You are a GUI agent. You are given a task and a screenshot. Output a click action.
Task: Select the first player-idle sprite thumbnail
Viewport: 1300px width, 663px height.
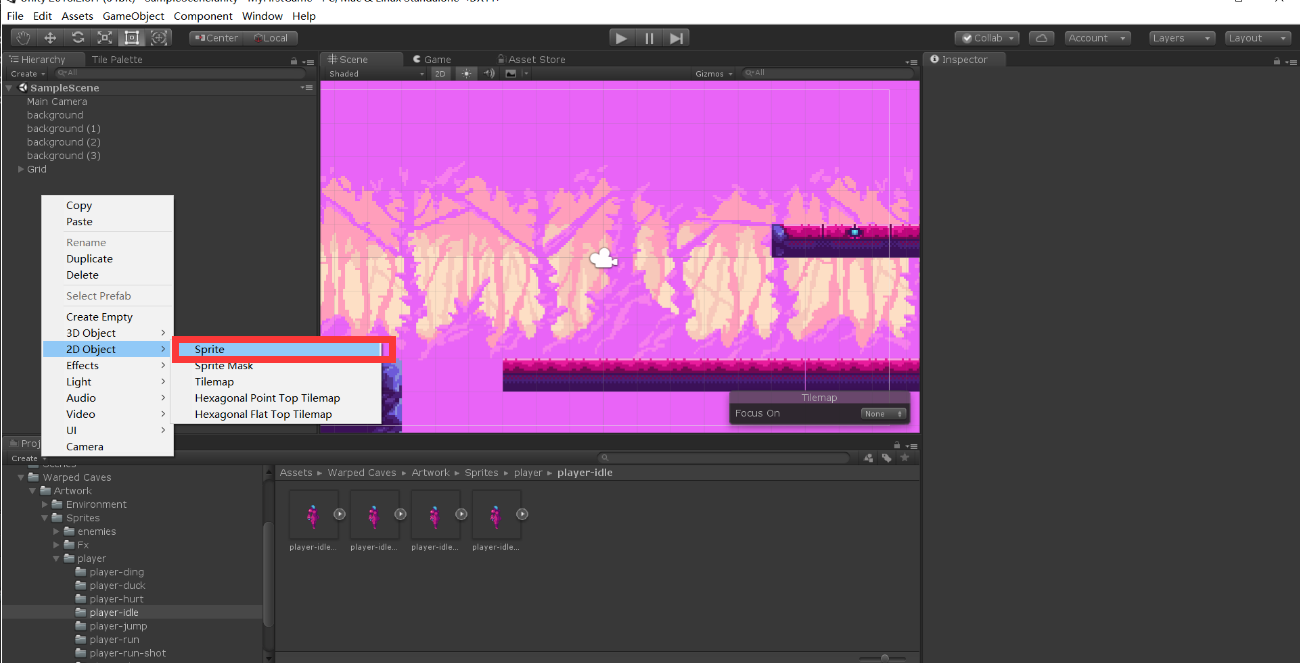tap(313, 514)
